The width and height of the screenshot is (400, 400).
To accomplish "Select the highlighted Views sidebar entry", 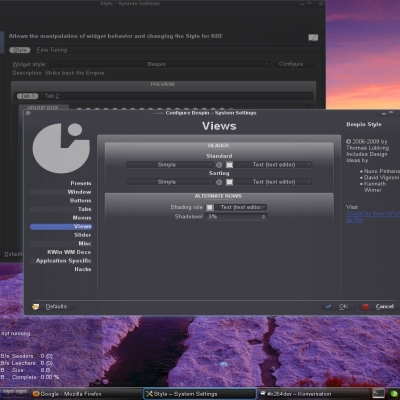I will pyautogui.click(x=61, y=227).
